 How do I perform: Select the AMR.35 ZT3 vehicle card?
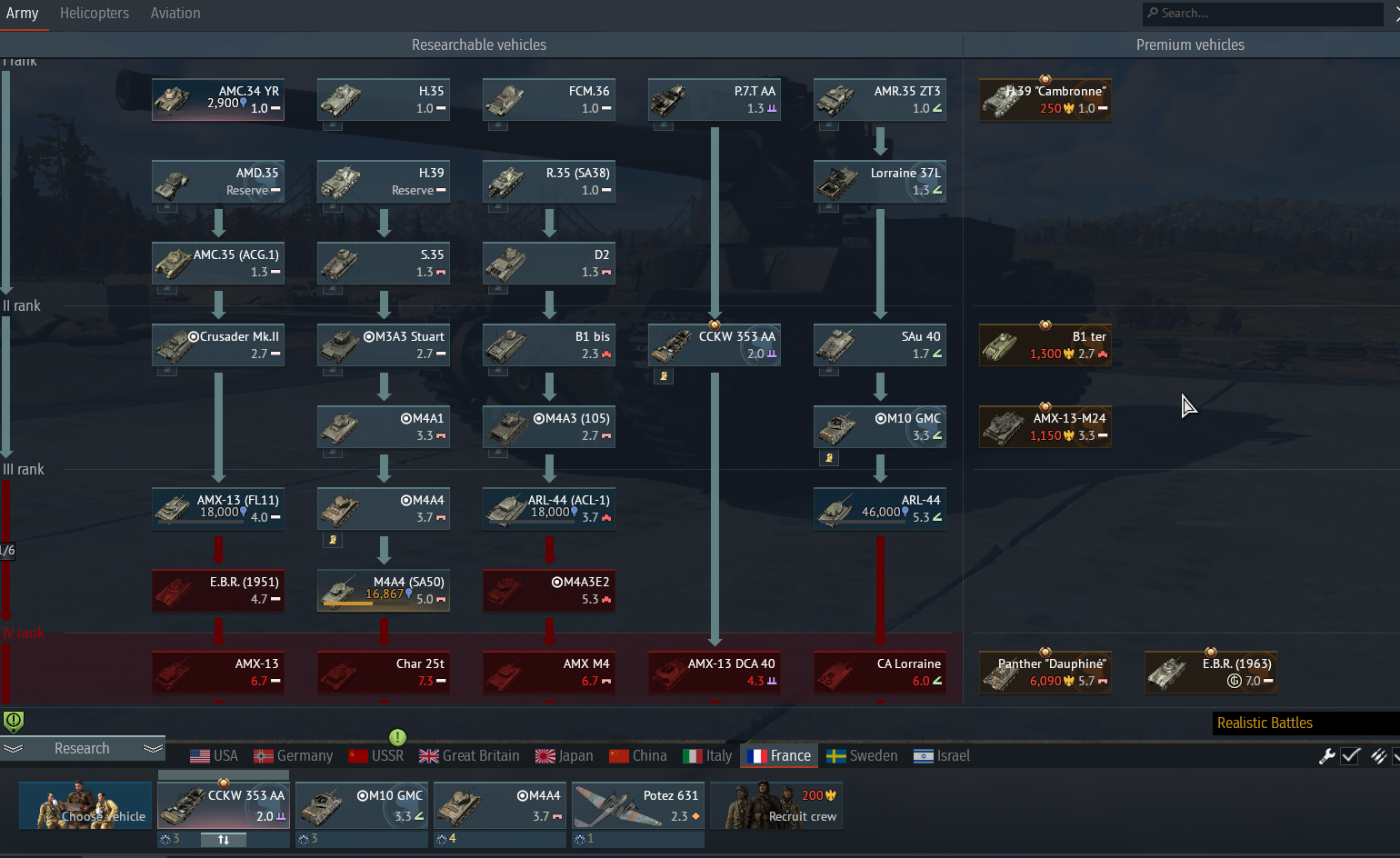[880, 100]
